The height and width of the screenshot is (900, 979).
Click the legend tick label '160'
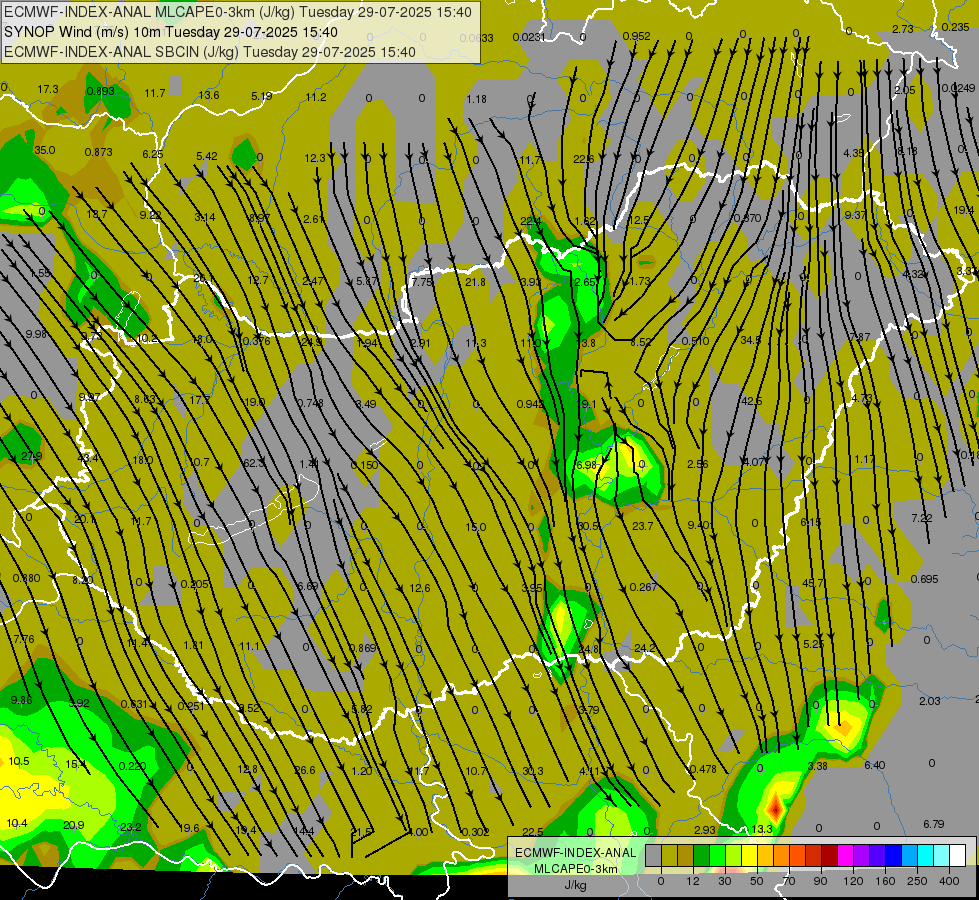pyautogui.click(x=885, y=881)
